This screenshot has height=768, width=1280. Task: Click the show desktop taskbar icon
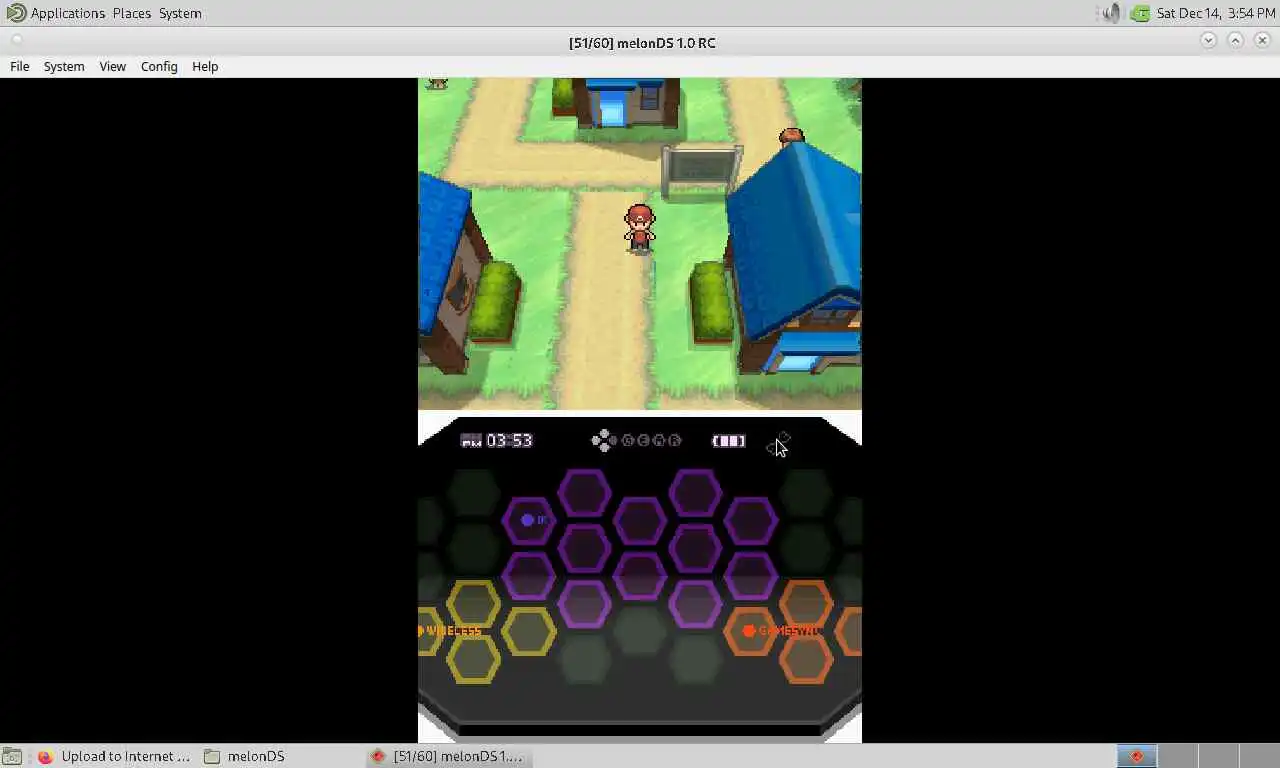tap(11, 757)
